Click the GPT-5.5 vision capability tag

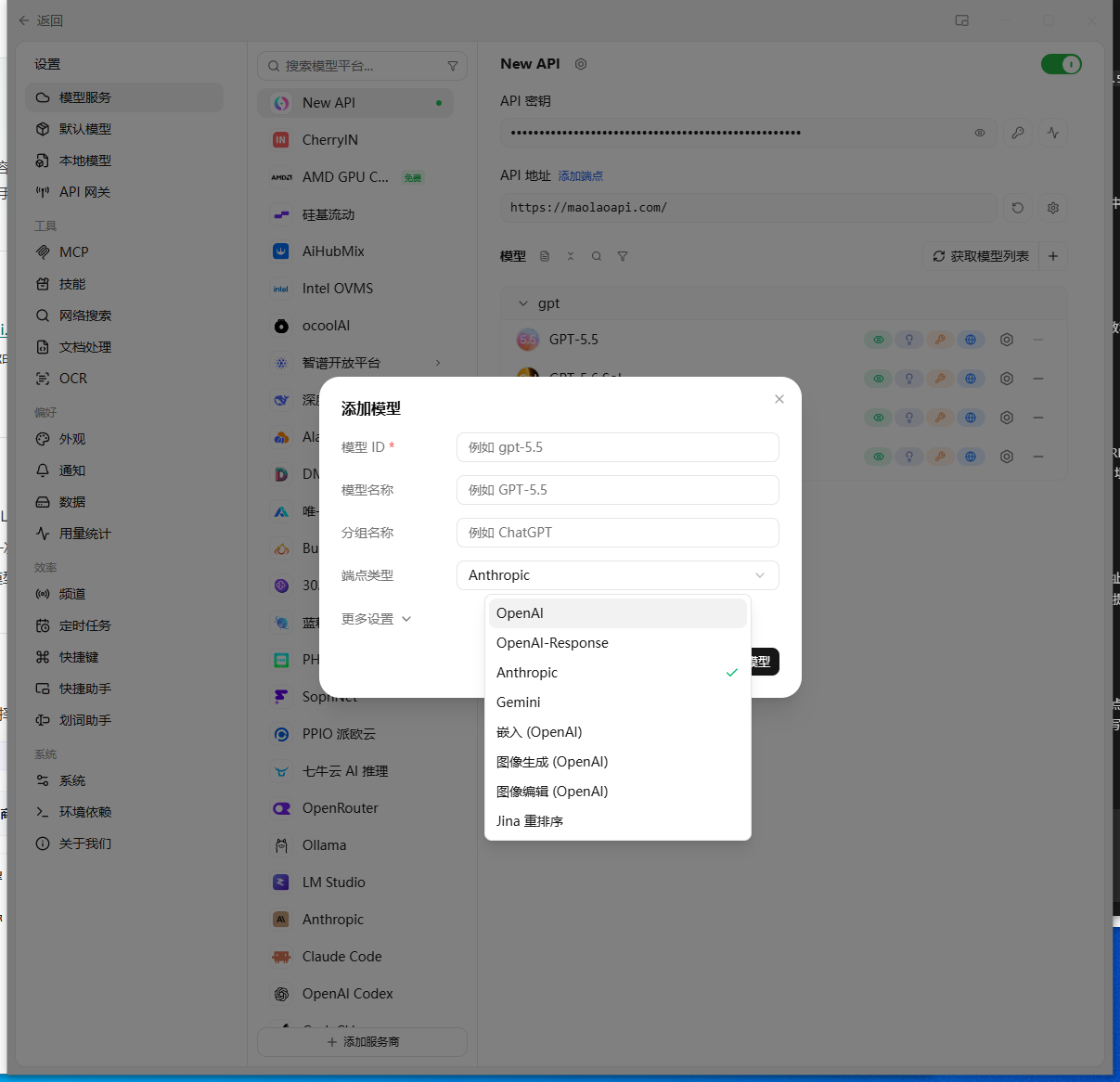(x=878, y=340)
